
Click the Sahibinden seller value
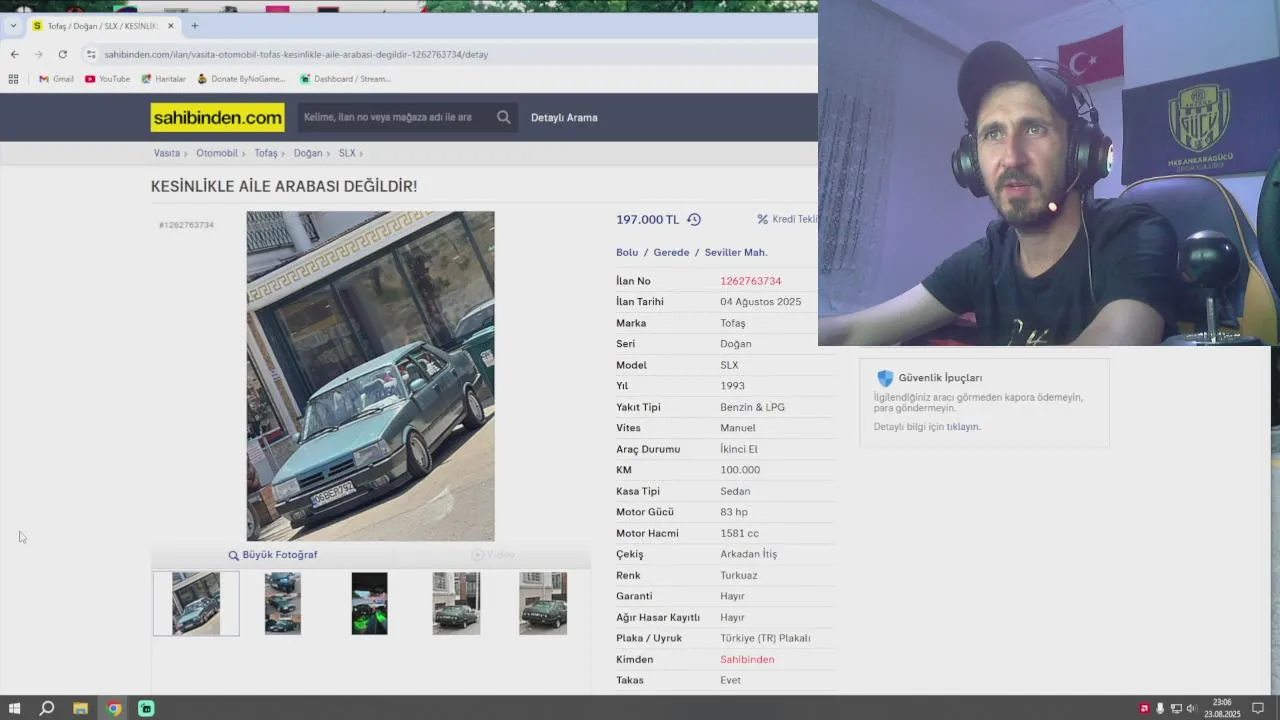click(747, 659)
